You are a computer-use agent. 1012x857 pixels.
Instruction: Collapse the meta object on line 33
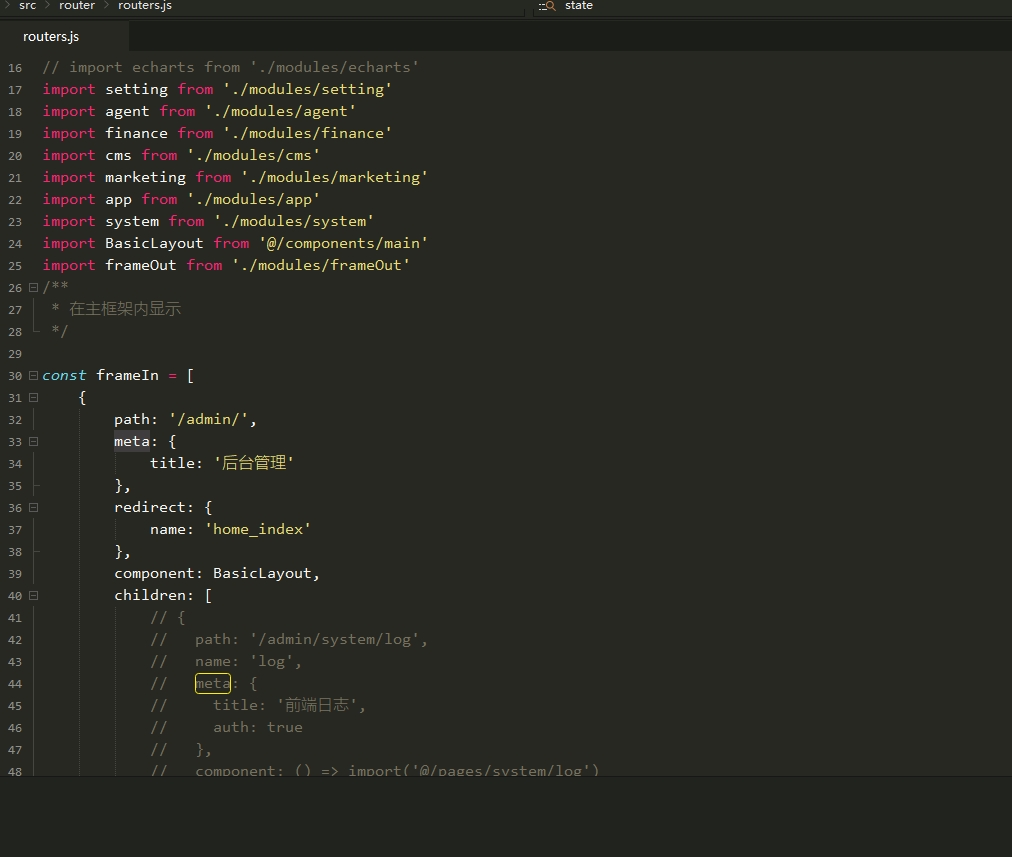point(34,442)
